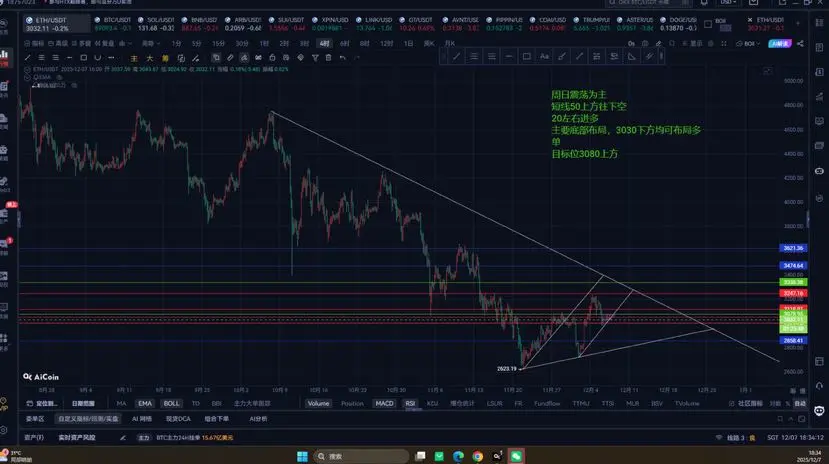Open the AI分析 tab
The width and height of the screenshot is (829, 464).
[x=258, y=419]
